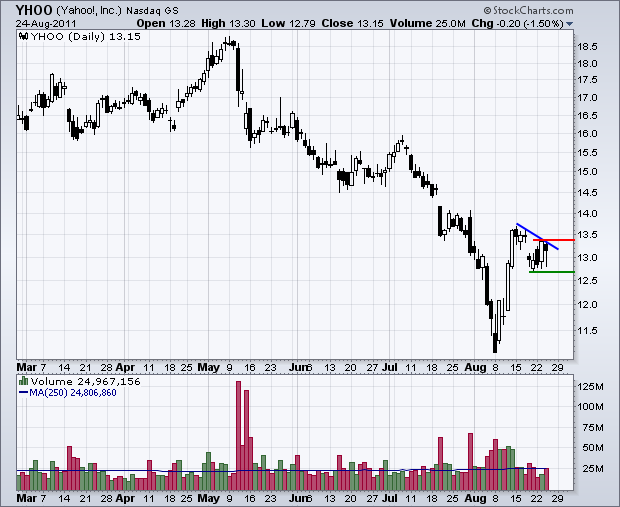Click the Volume 24,967,156 legend text
This screenshot has height=507, width=620.
tap(85, 381)
